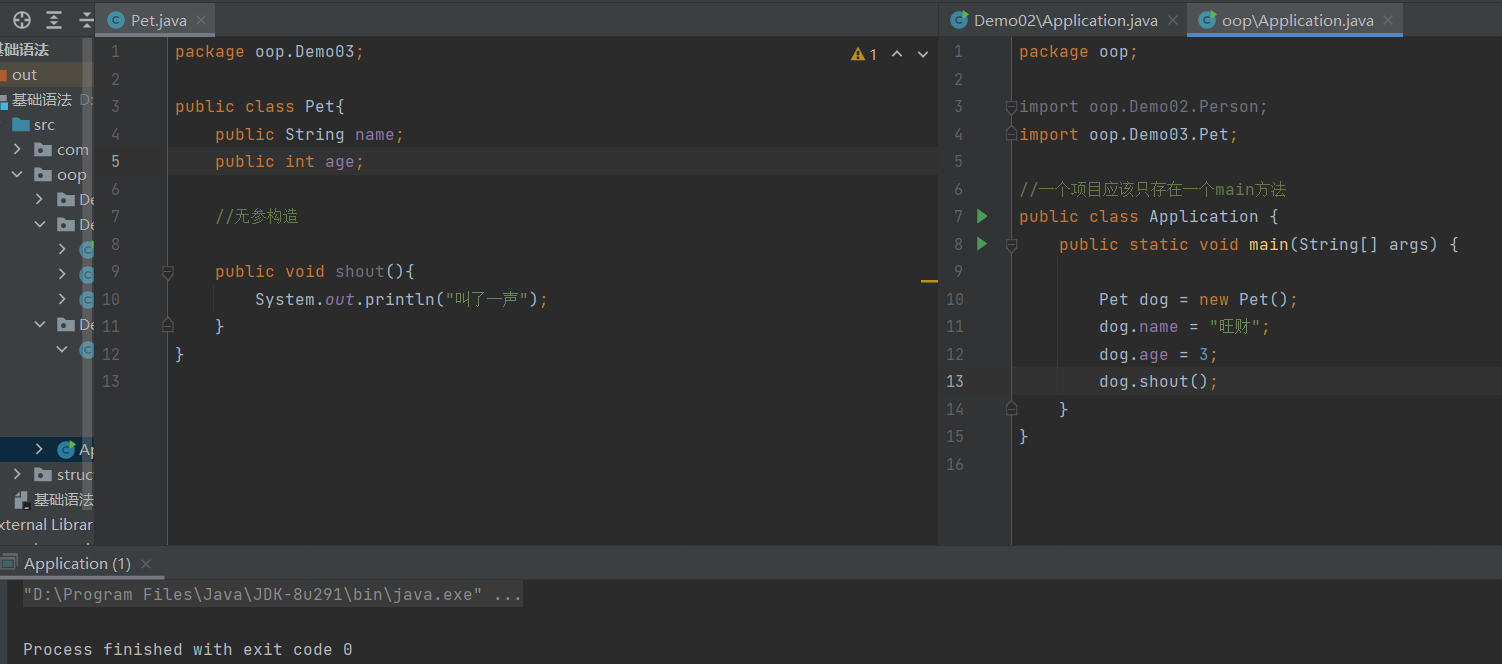Screen dimensions: 1502x664
Task: Click the System.out.println line in Pet.java
Action: [402, 299]
